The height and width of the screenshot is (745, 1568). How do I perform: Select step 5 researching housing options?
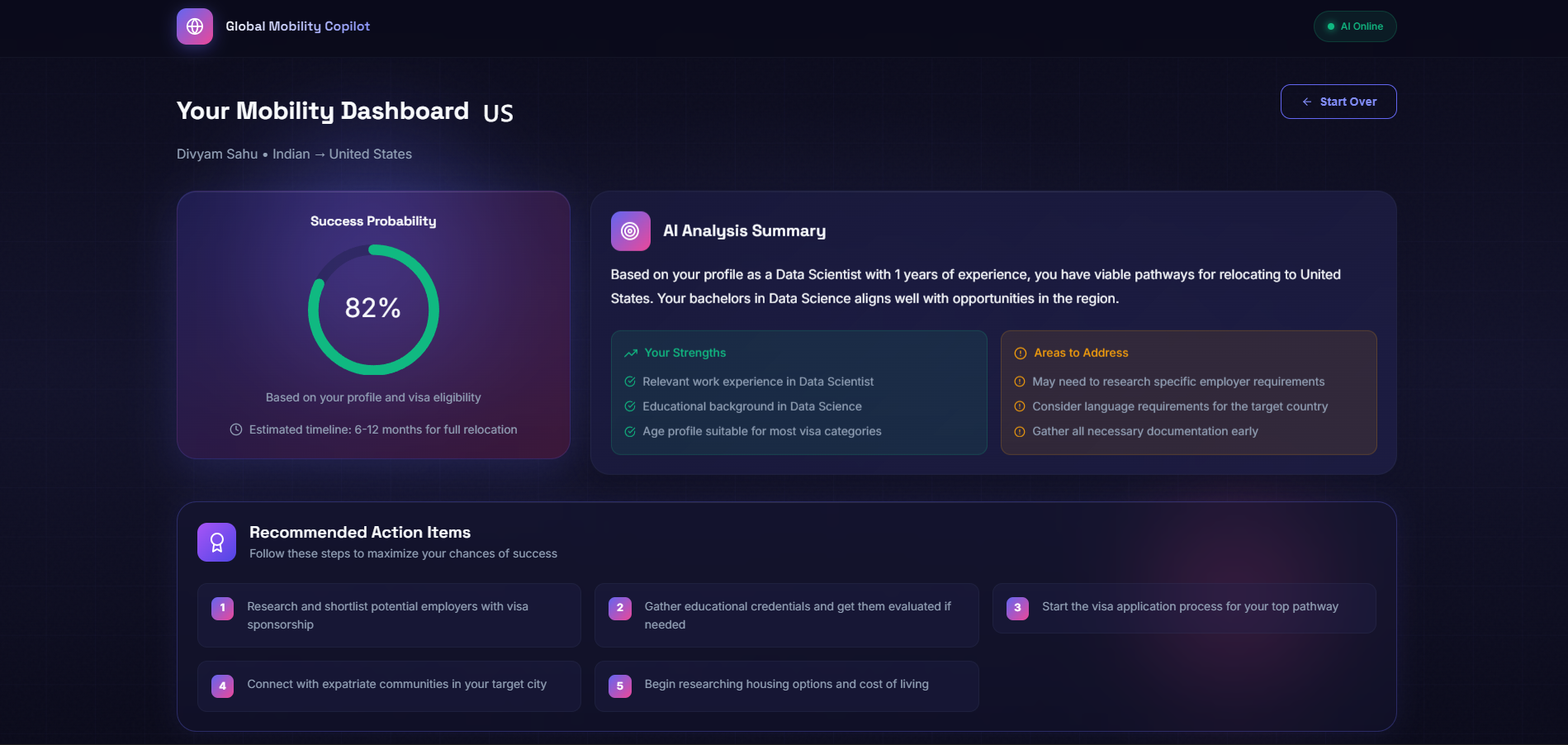click(x=787, y=686)
